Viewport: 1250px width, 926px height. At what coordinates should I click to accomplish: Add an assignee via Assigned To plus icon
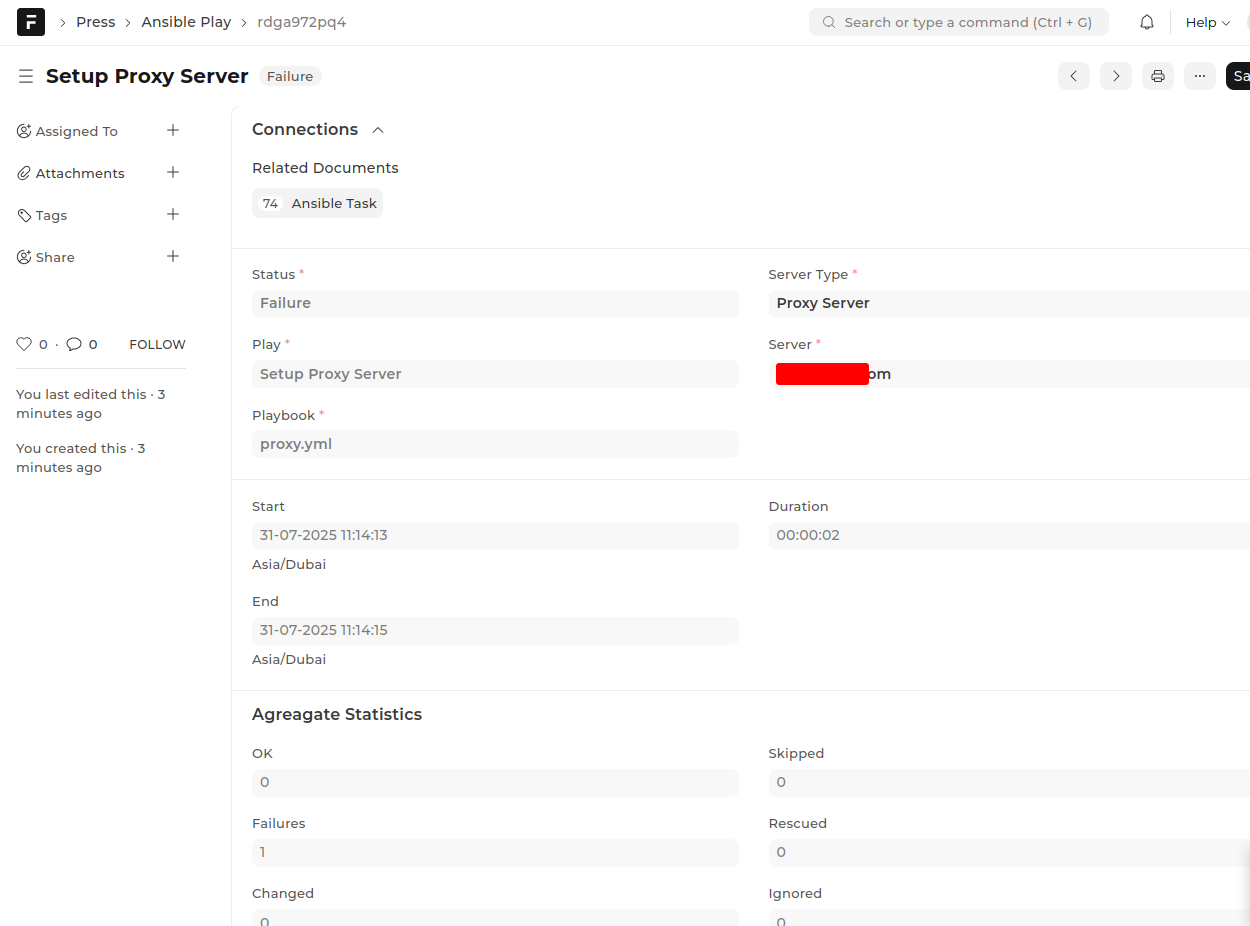coord(172,130)
